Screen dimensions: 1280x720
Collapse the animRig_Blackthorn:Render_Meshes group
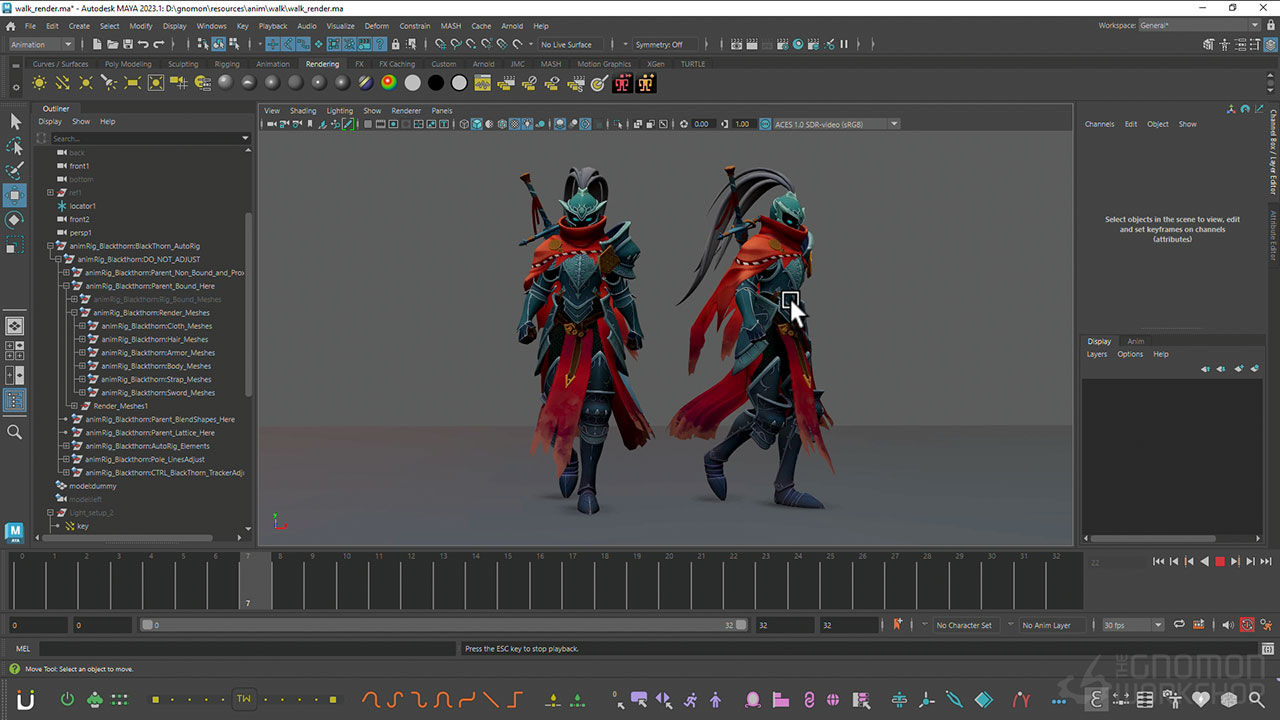click(74, 313)
